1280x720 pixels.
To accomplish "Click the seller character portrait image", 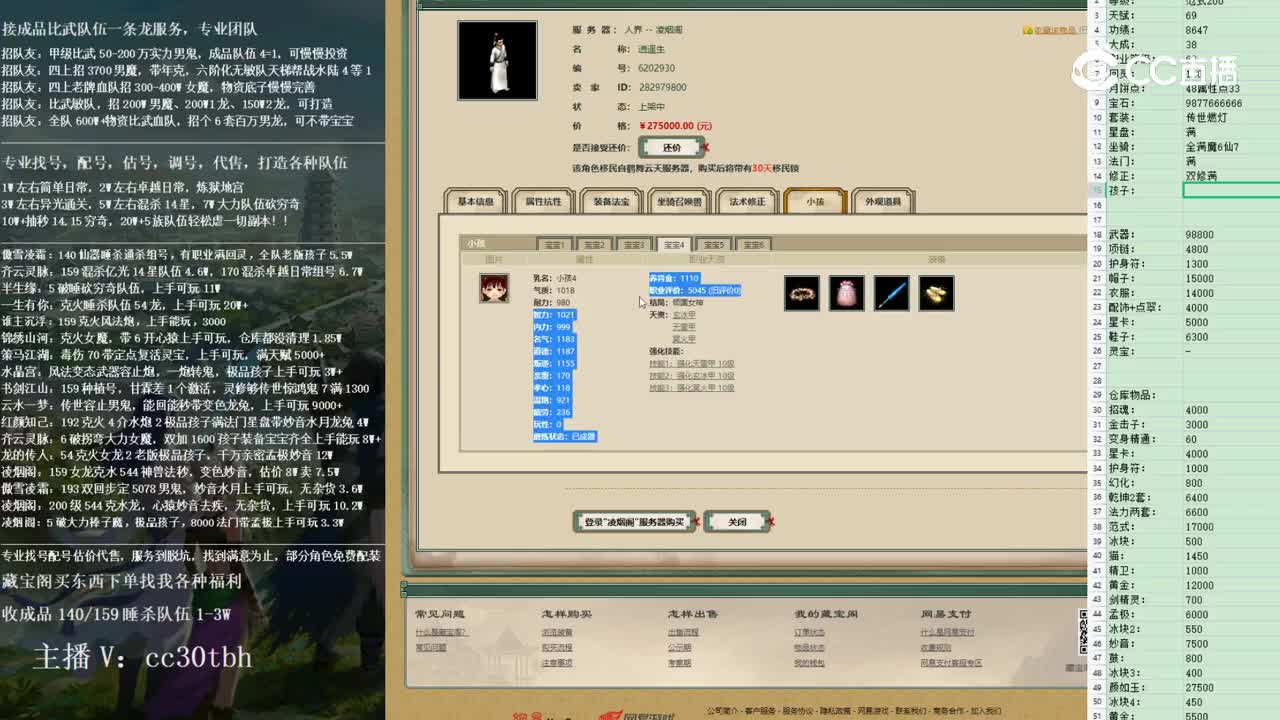I will [x=497, y=60].
